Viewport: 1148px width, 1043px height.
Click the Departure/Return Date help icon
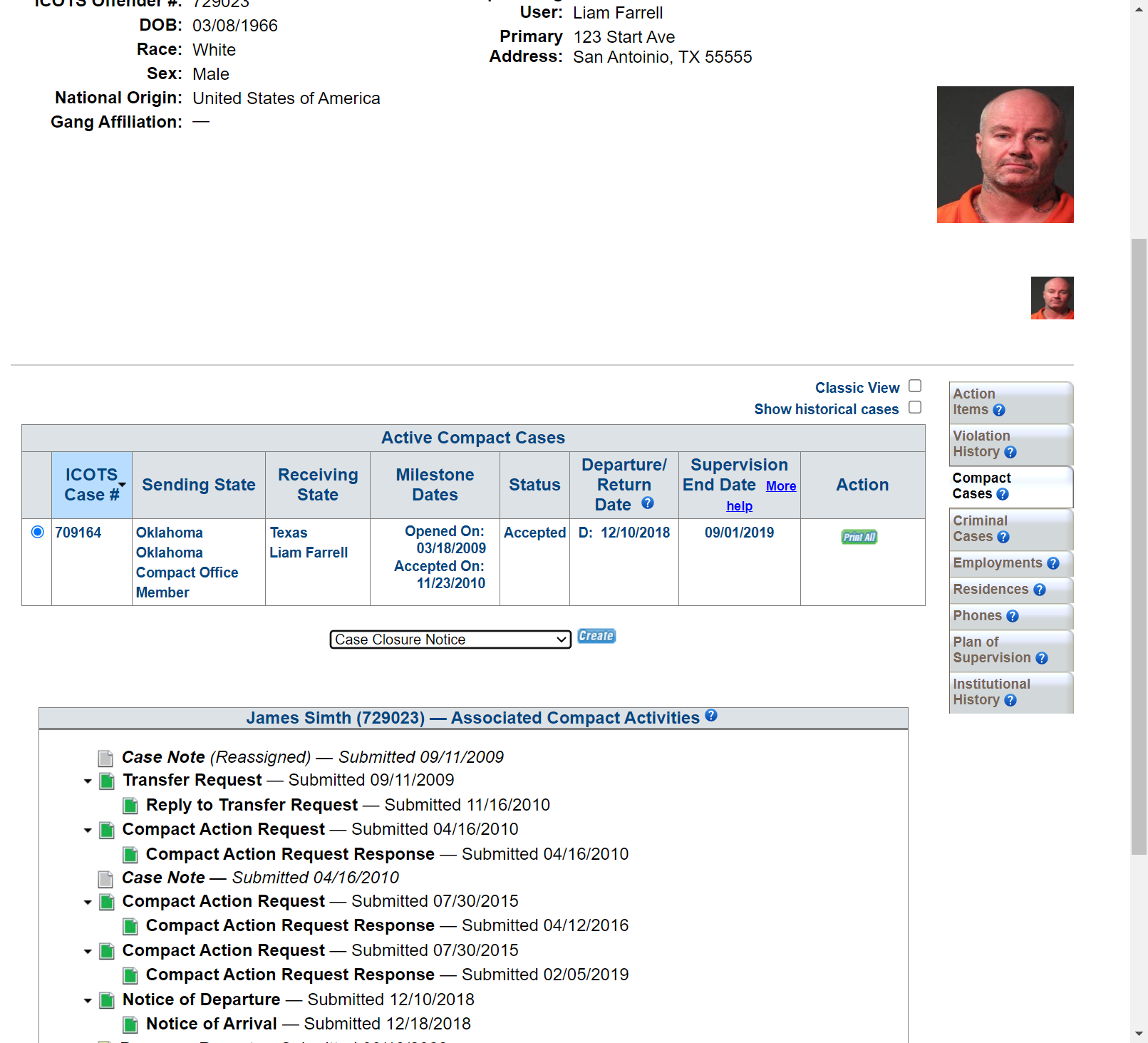point(648,503)
